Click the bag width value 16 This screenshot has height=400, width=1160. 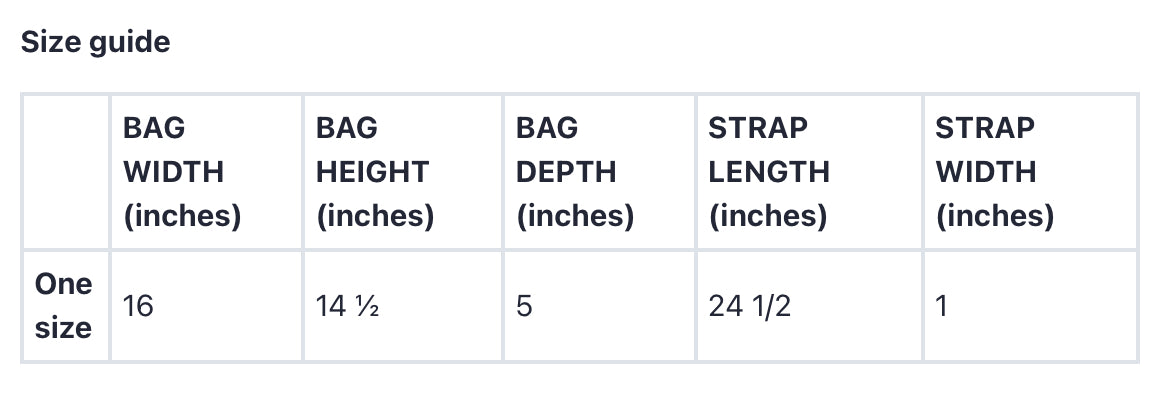click(x=138, y=306)
